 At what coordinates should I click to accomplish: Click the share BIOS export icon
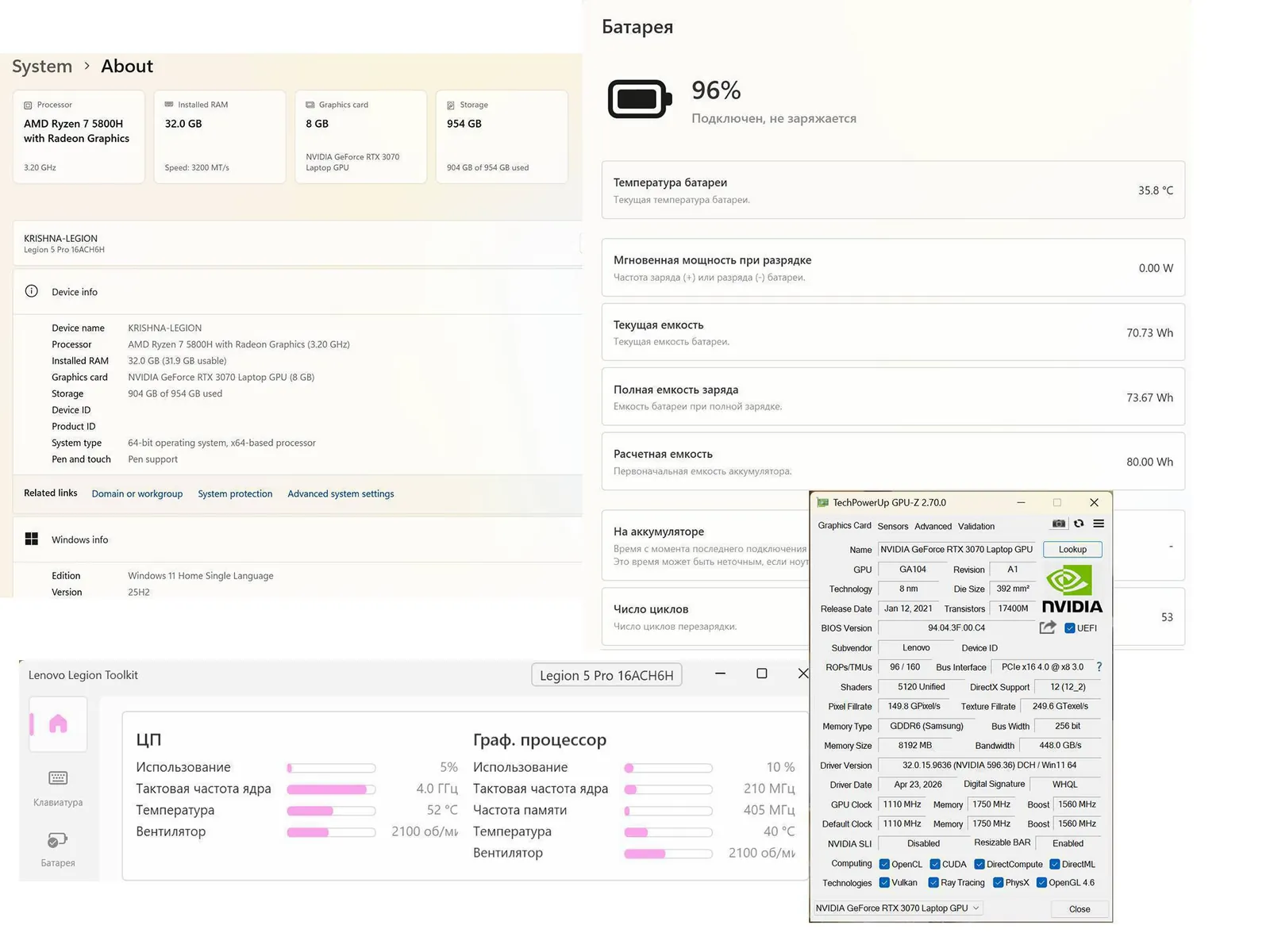point(1048,628)
